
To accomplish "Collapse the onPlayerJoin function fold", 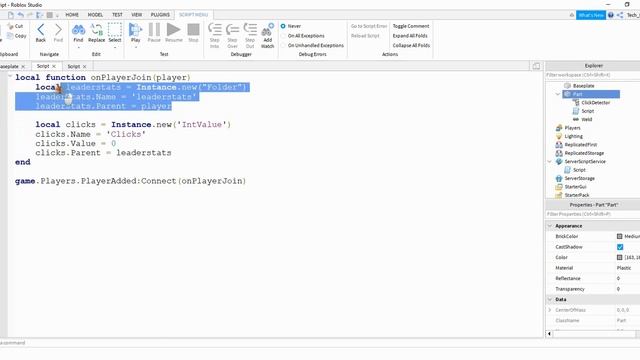I will pyautogui.click(x=10, y=76).
